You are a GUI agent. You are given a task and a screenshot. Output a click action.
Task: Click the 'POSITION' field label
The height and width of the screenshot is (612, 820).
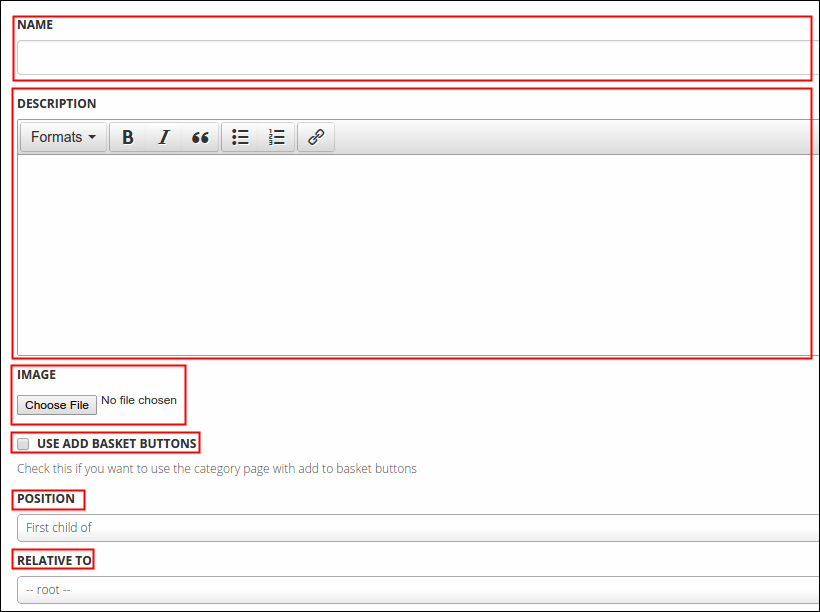(46, 498)
